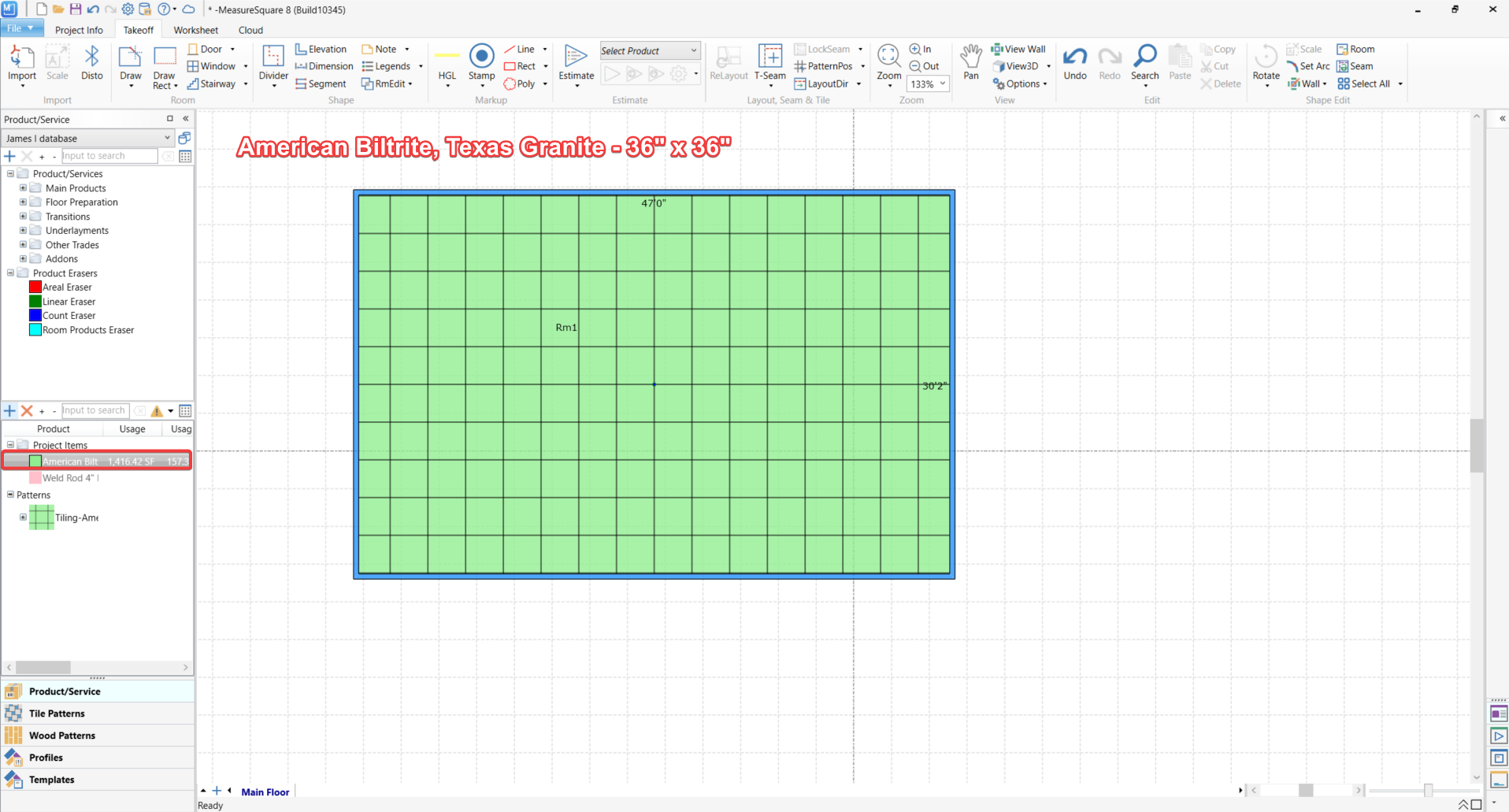1509x812 pixels.
Task: Click the Select All button
Action: pyautogui.click(x=1364, y=83)
